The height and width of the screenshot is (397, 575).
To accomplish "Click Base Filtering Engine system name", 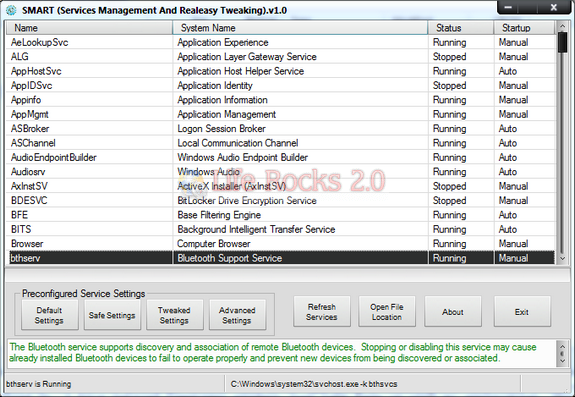I will point(219,215).
